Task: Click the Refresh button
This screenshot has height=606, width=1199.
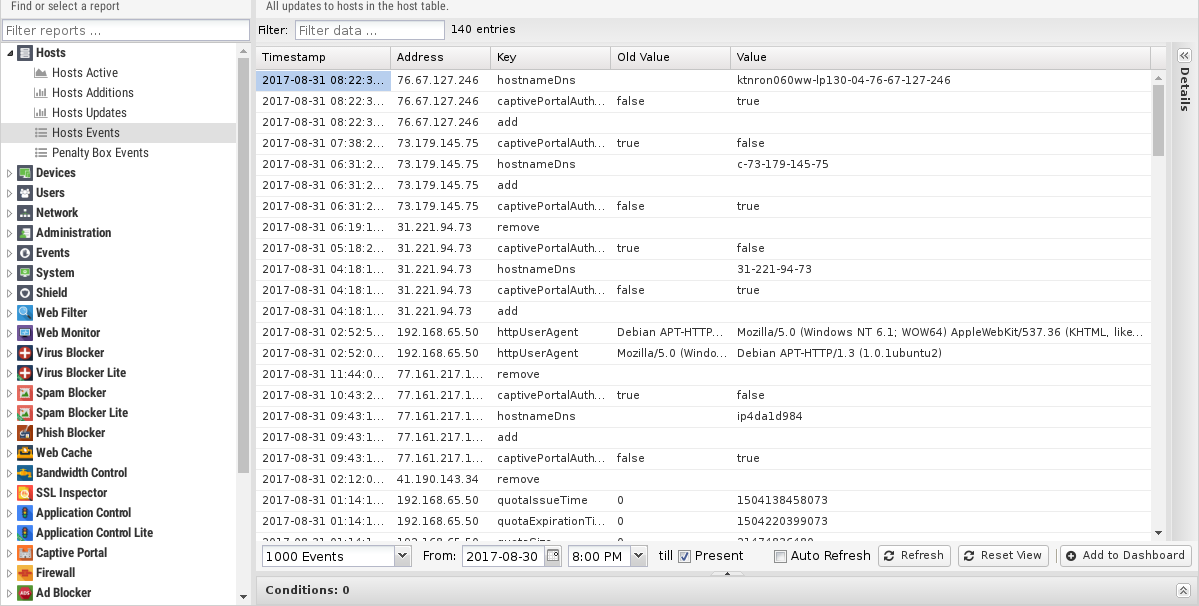Action: pos(913,556)
